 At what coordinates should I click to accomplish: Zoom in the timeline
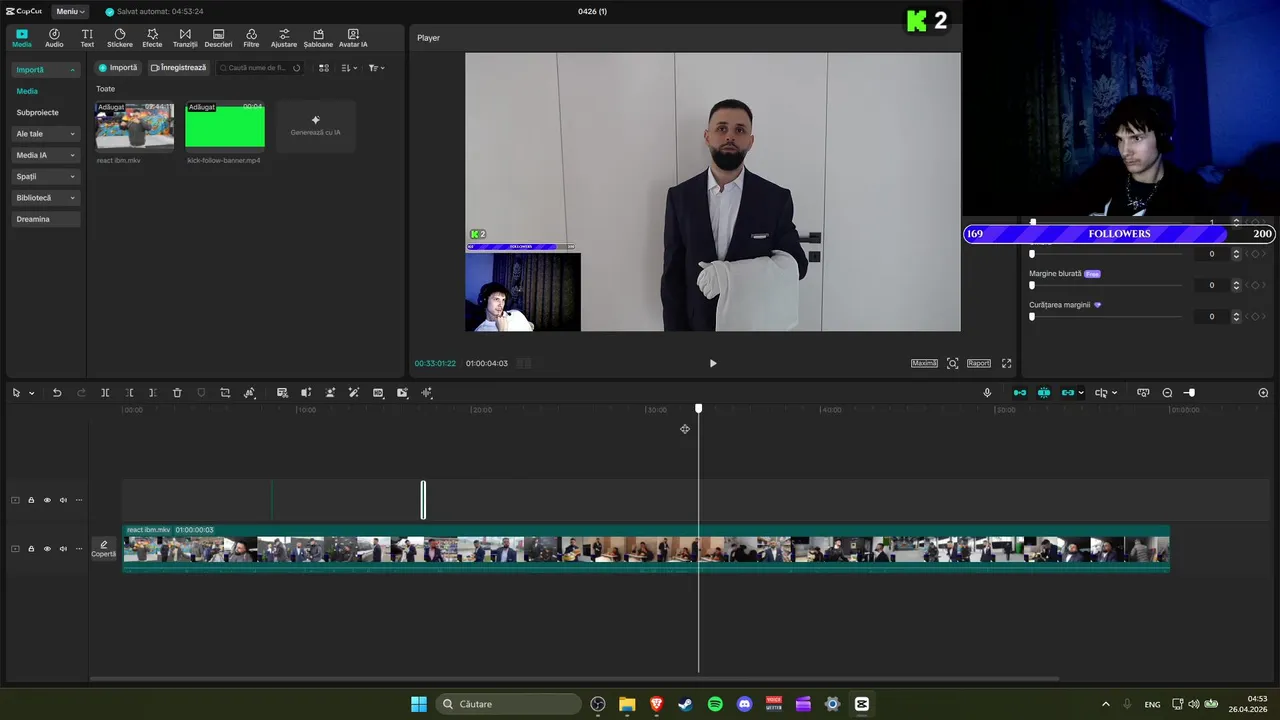(x=1263, y=393)
